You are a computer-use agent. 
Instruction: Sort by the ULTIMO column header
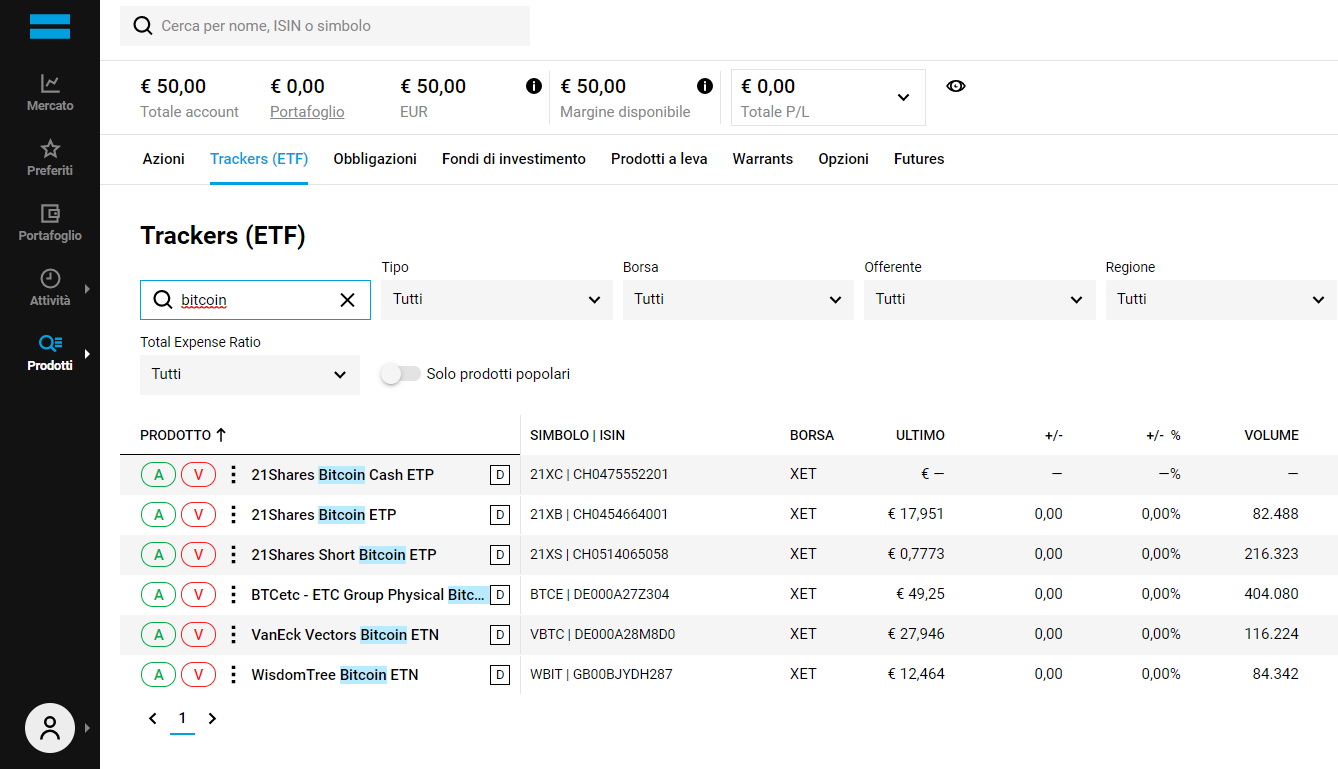point(920,435)
